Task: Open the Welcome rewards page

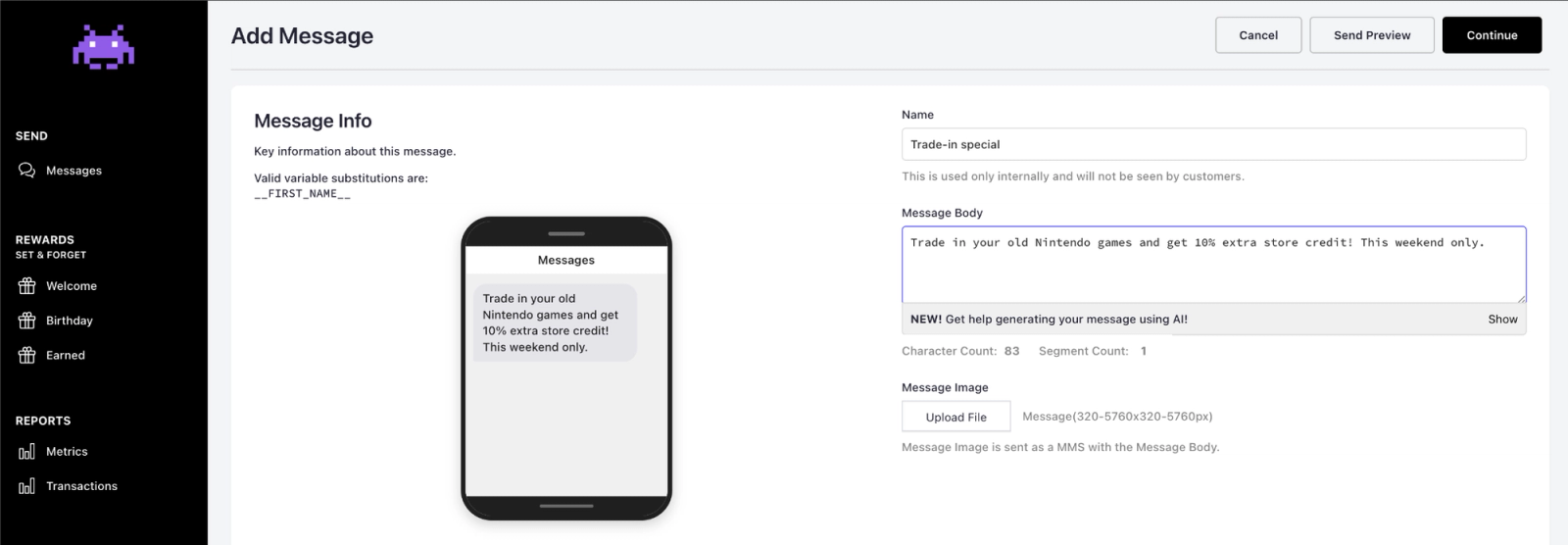Action: tap(72, 286)
